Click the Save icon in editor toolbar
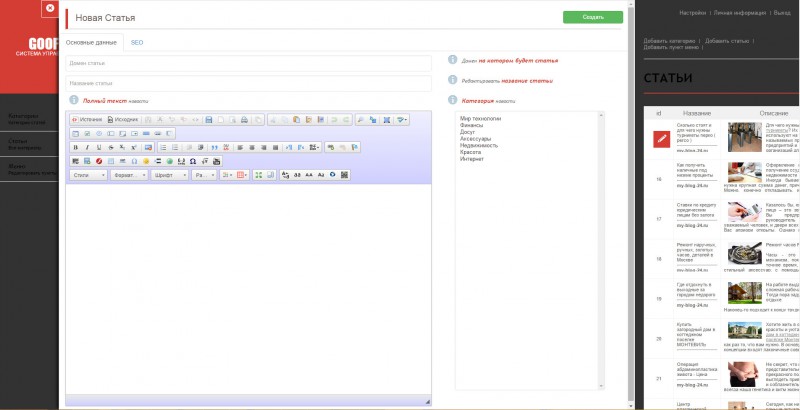The width and height of the screenshot is (800, 410). point(209,120)
